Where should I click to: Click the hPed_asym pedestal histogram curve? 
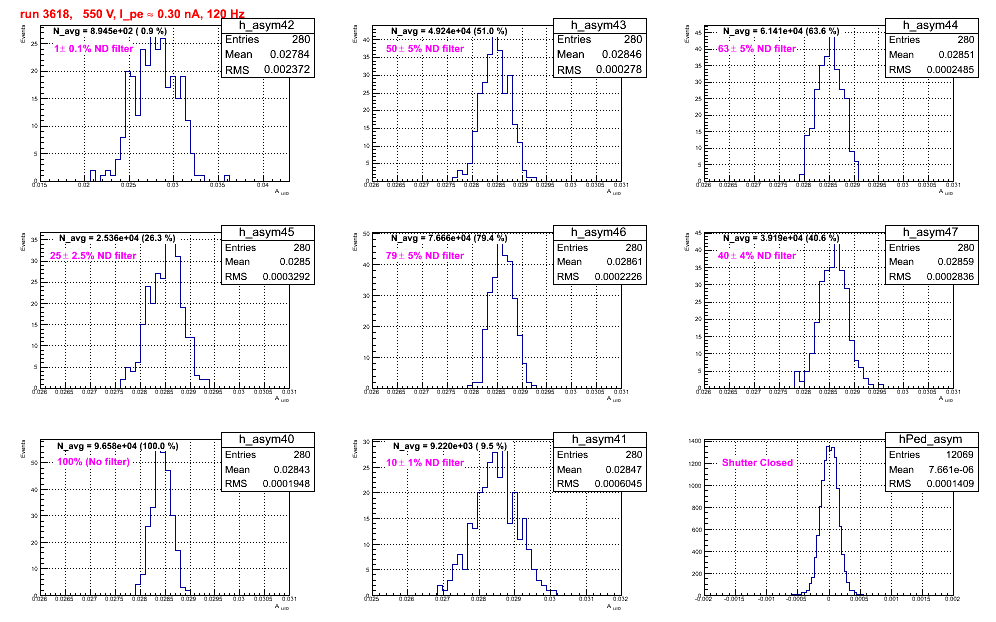[829, 521]
